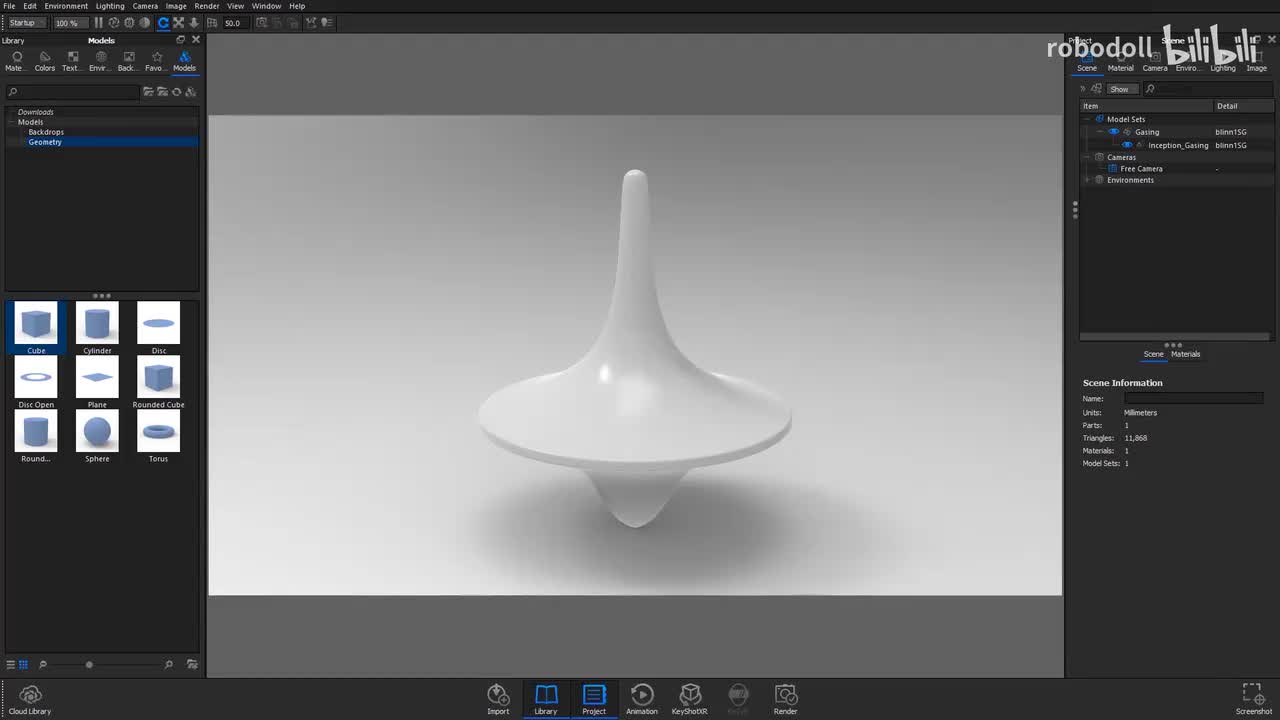
Task: Select the Backdrops folder
Action: [x=46, y=132]
